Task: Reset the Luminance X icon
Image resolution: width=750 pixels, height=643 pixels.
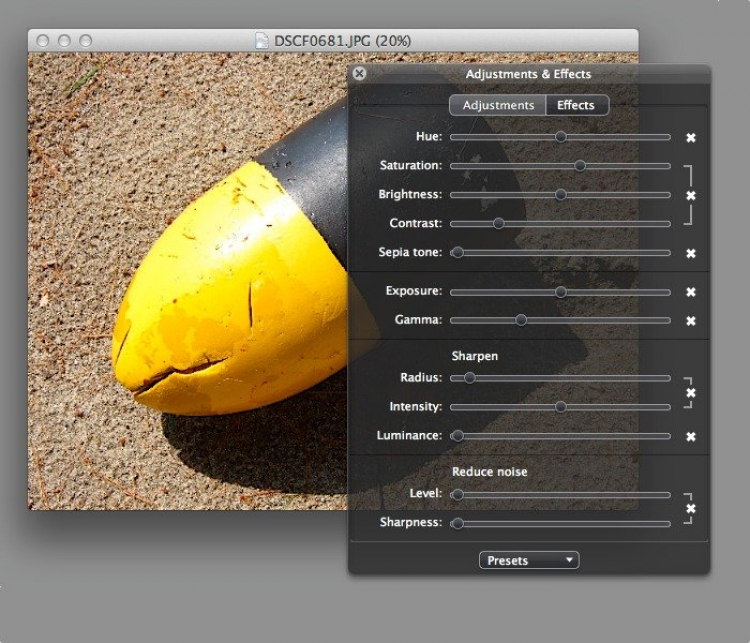Action: 691,436
